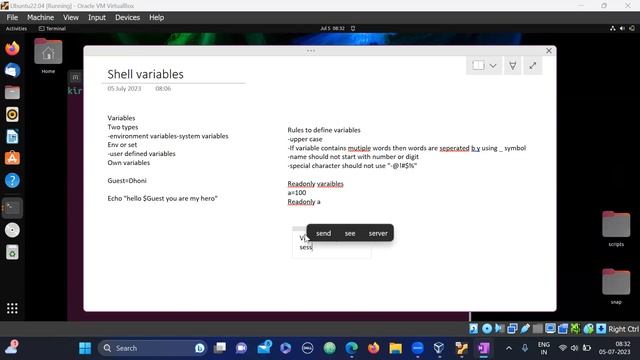Viewport: 640px width, 360px height.
Task: Click the ENG IN language indicator
Action: [544, 348]
